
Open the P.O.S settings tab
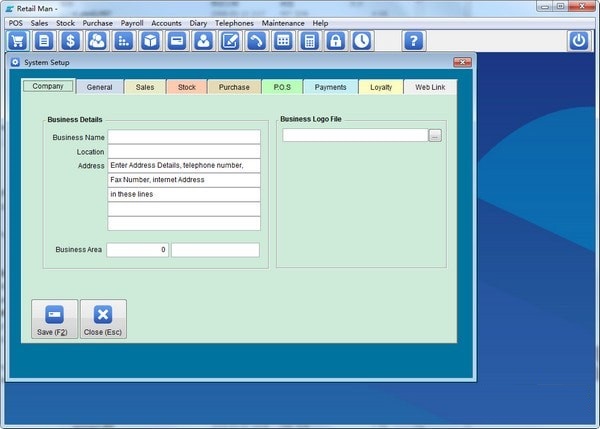[x=282, y=87]
